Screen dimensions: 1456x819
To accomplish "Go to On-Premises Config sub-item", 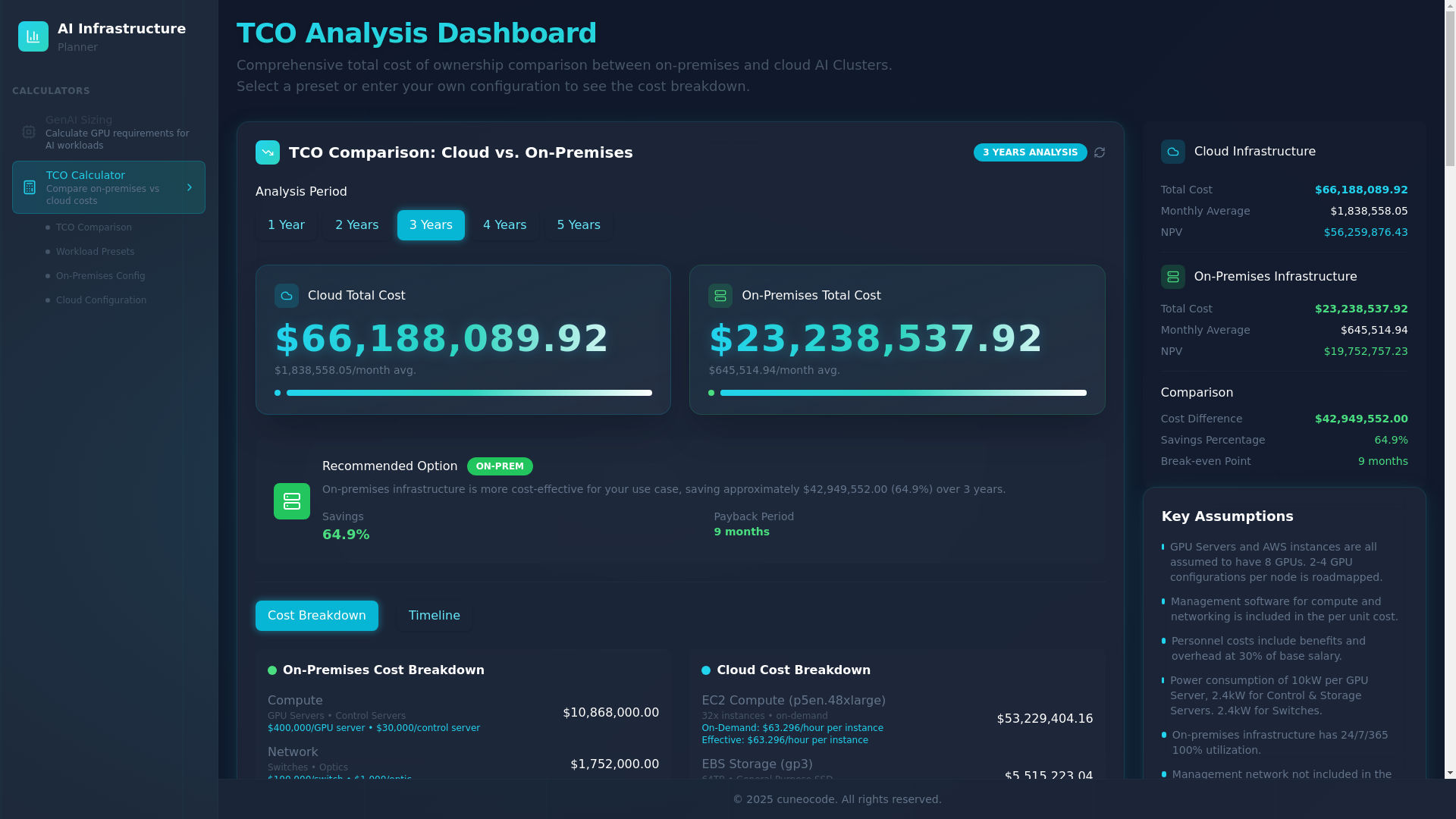I will click(101, 276).
